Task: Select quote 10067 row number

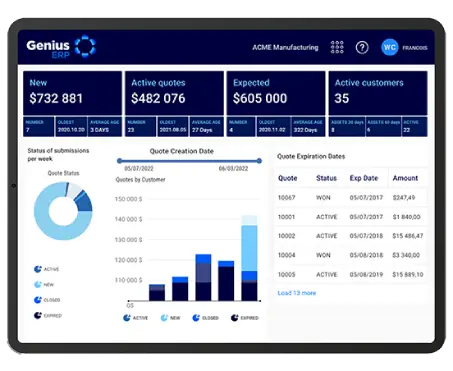Action: point(287,197)
